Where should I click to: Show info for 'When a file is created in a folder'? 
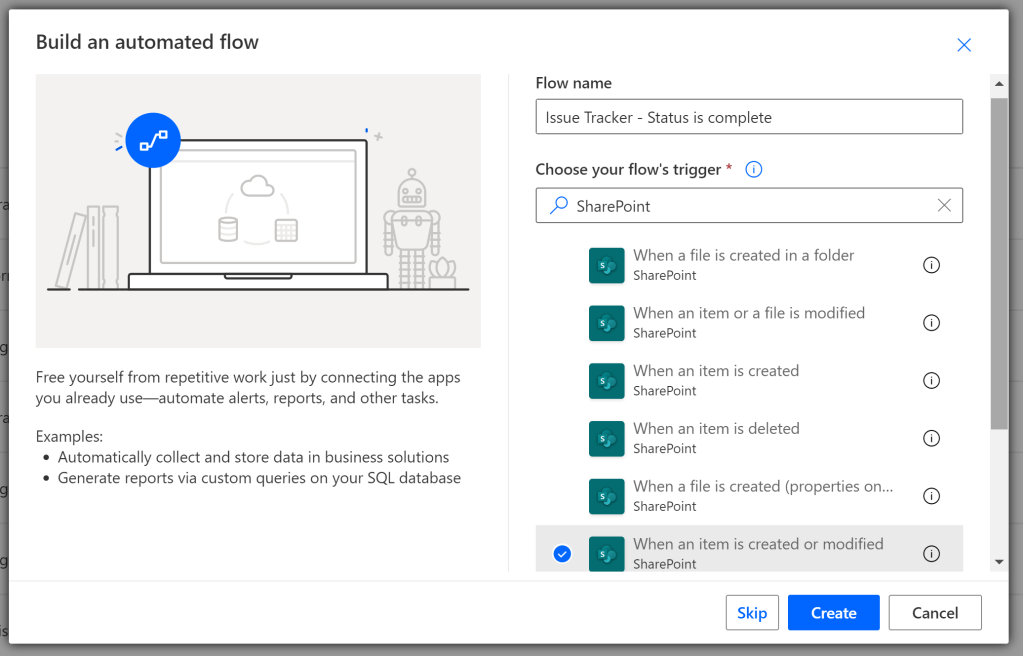931,265
